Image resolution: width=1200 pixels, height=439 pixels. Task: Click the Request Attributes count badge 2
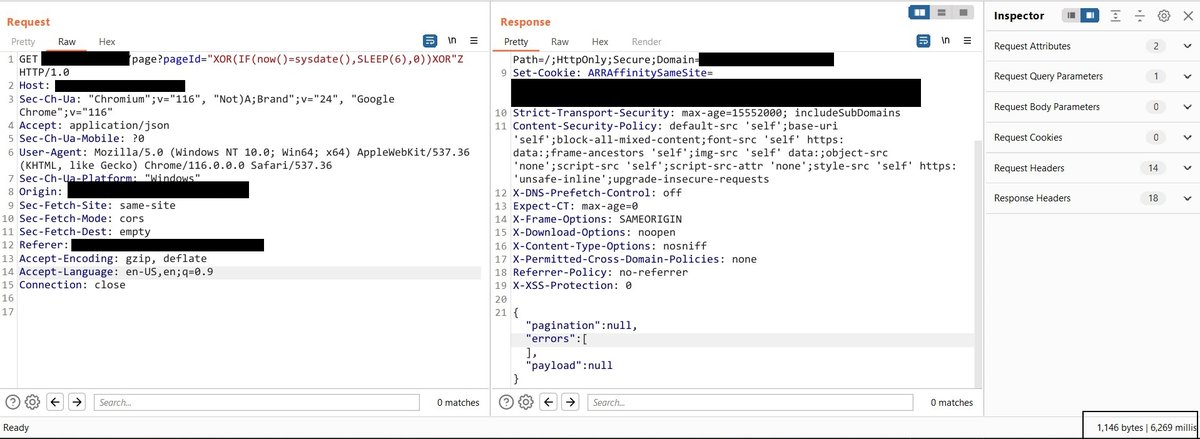coord(1156,47)
